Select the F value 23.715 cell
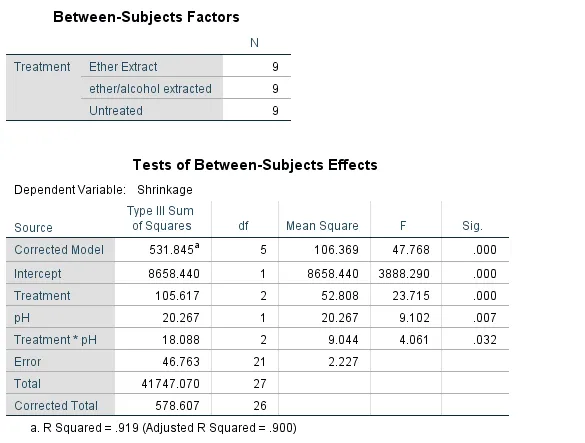The image size is (585, 443). point(411,296)
